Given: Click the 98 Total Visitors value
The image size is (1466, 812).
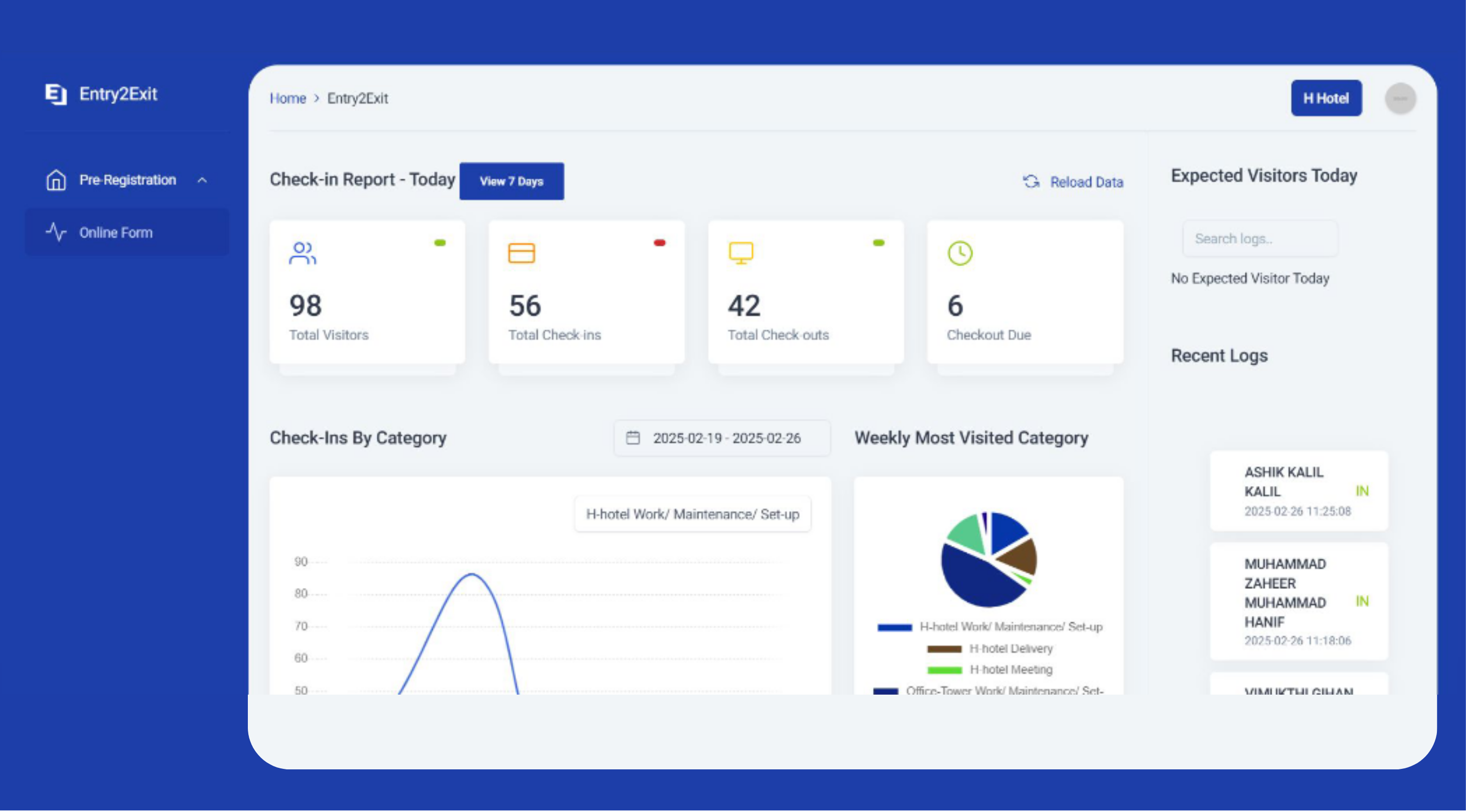Looking at the screenshot, I should tap(306, 306).
